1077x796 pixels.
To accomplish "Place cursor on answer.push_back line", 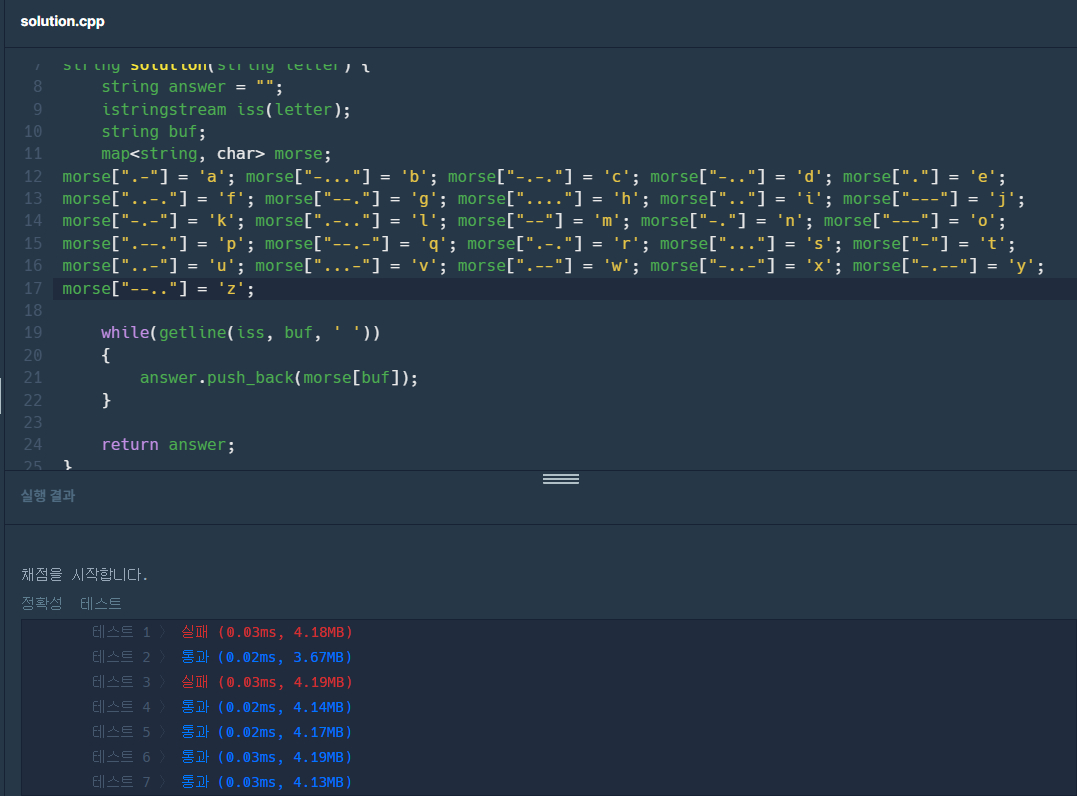I will 278,377.
